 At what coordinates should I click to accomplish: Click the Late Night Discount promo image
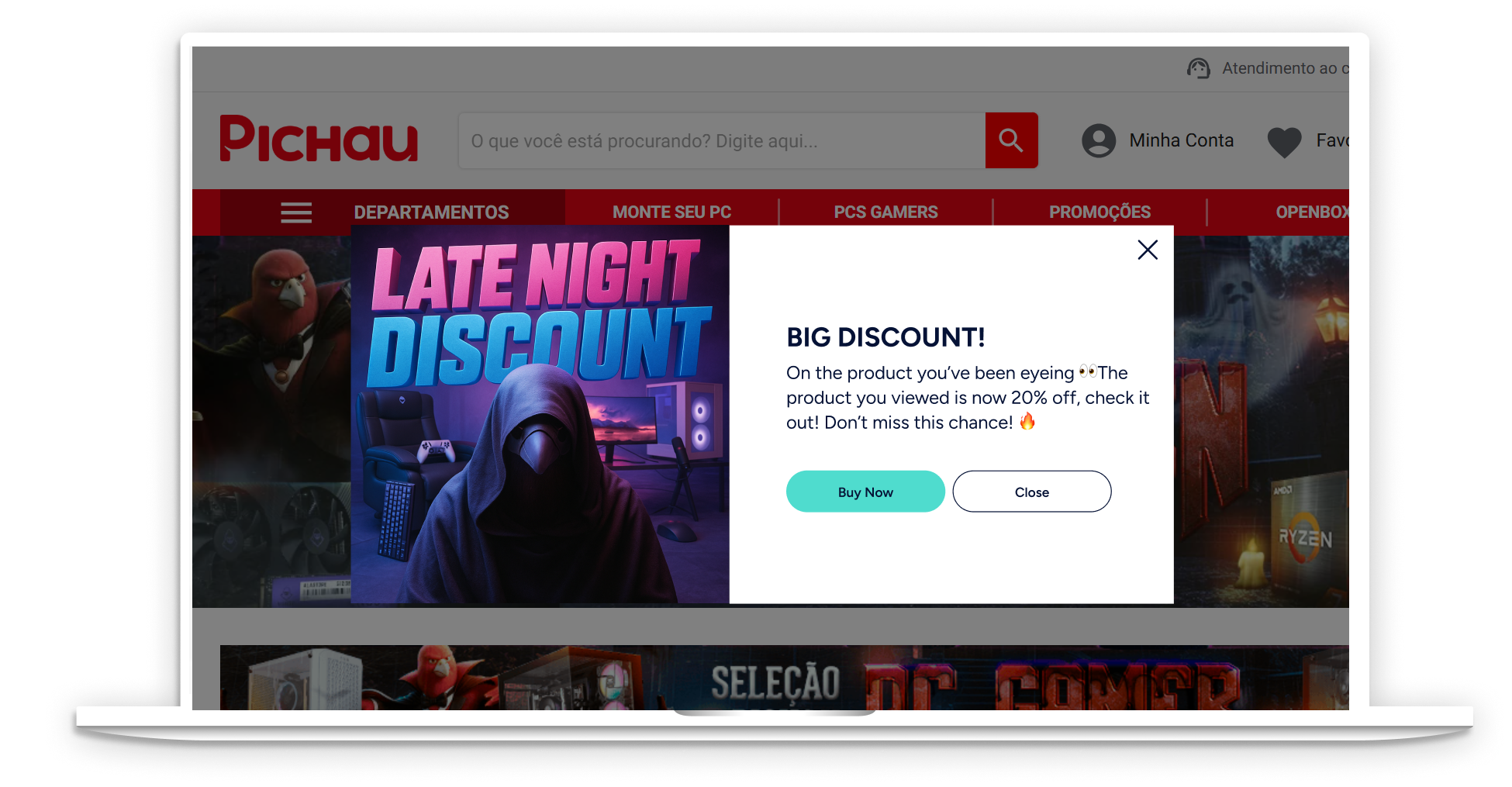click(x=540, y=415)
